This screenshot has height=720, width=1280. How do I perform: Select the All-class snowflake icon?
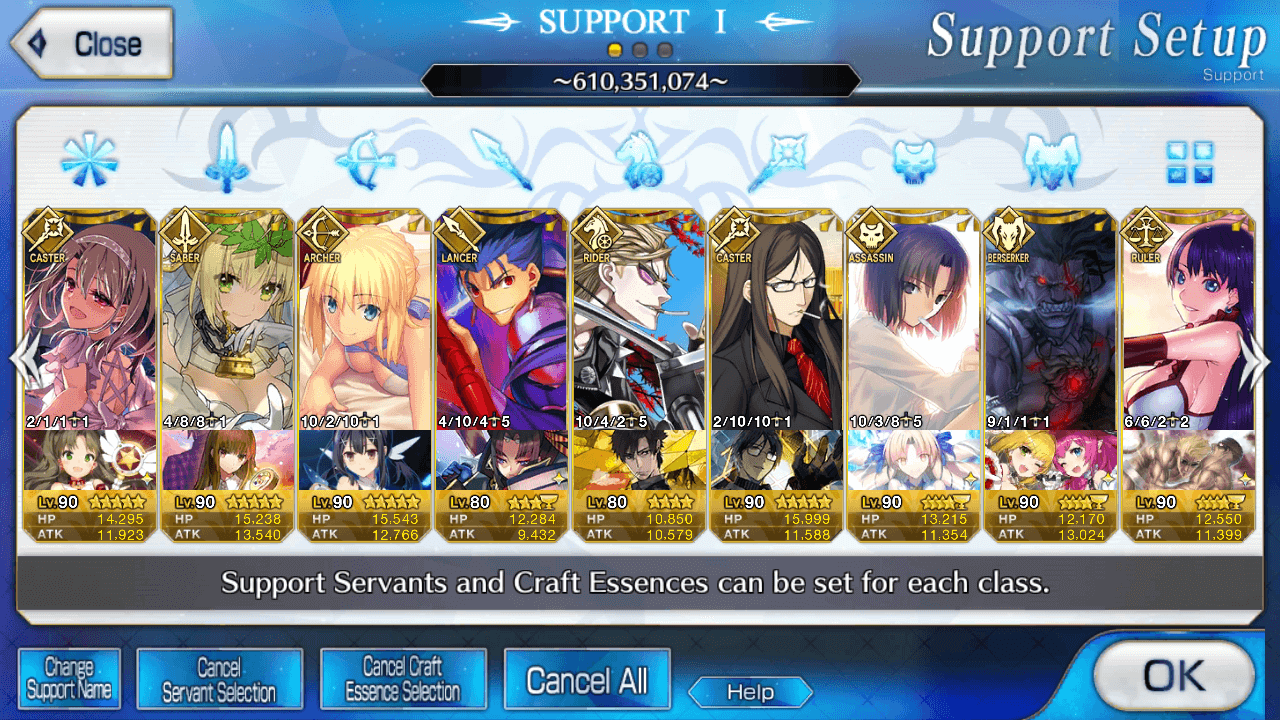pos(89,159)
